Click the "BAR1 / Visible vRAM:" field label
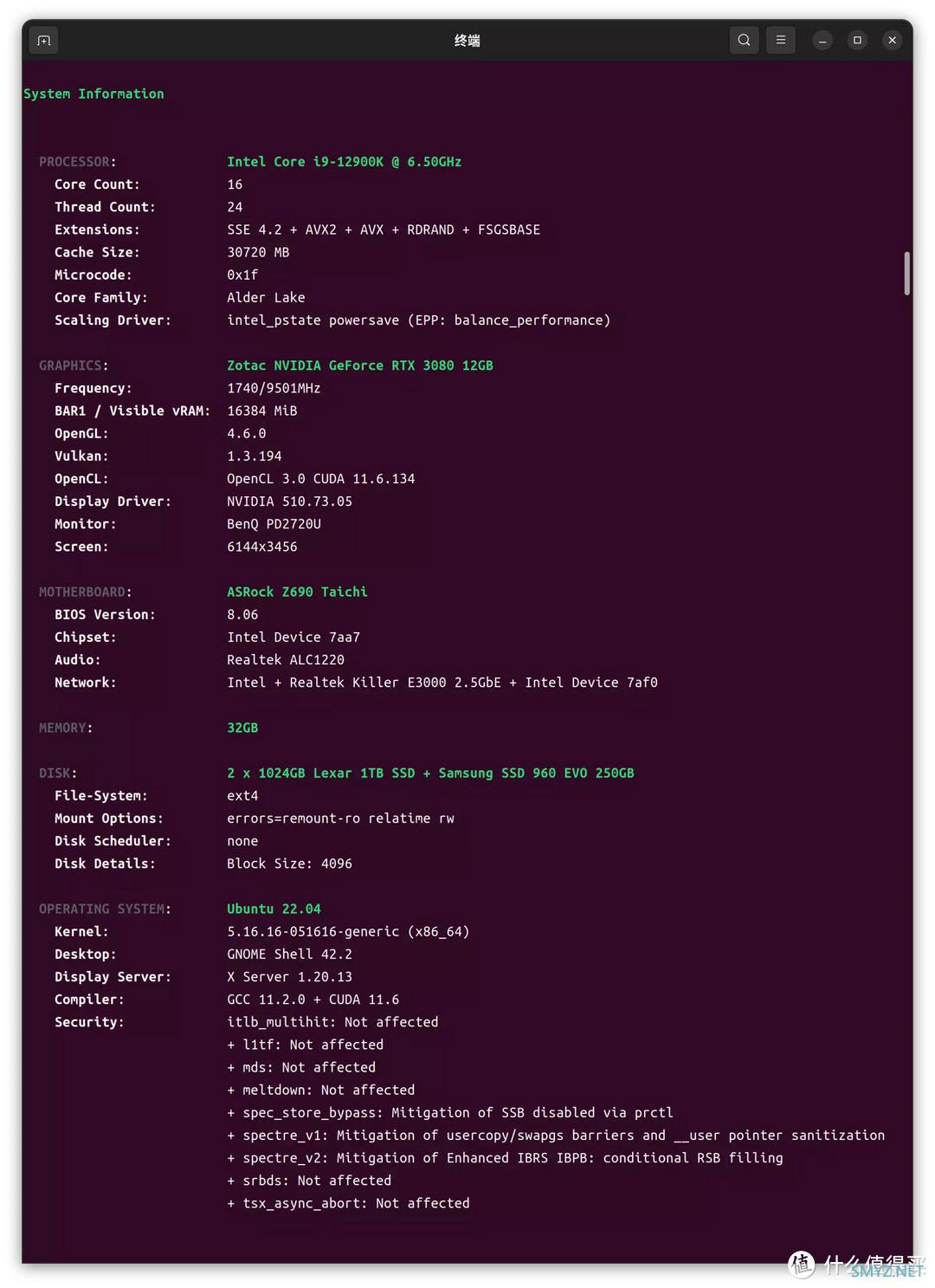This screenshot has height=1288, width=935. 132,411
